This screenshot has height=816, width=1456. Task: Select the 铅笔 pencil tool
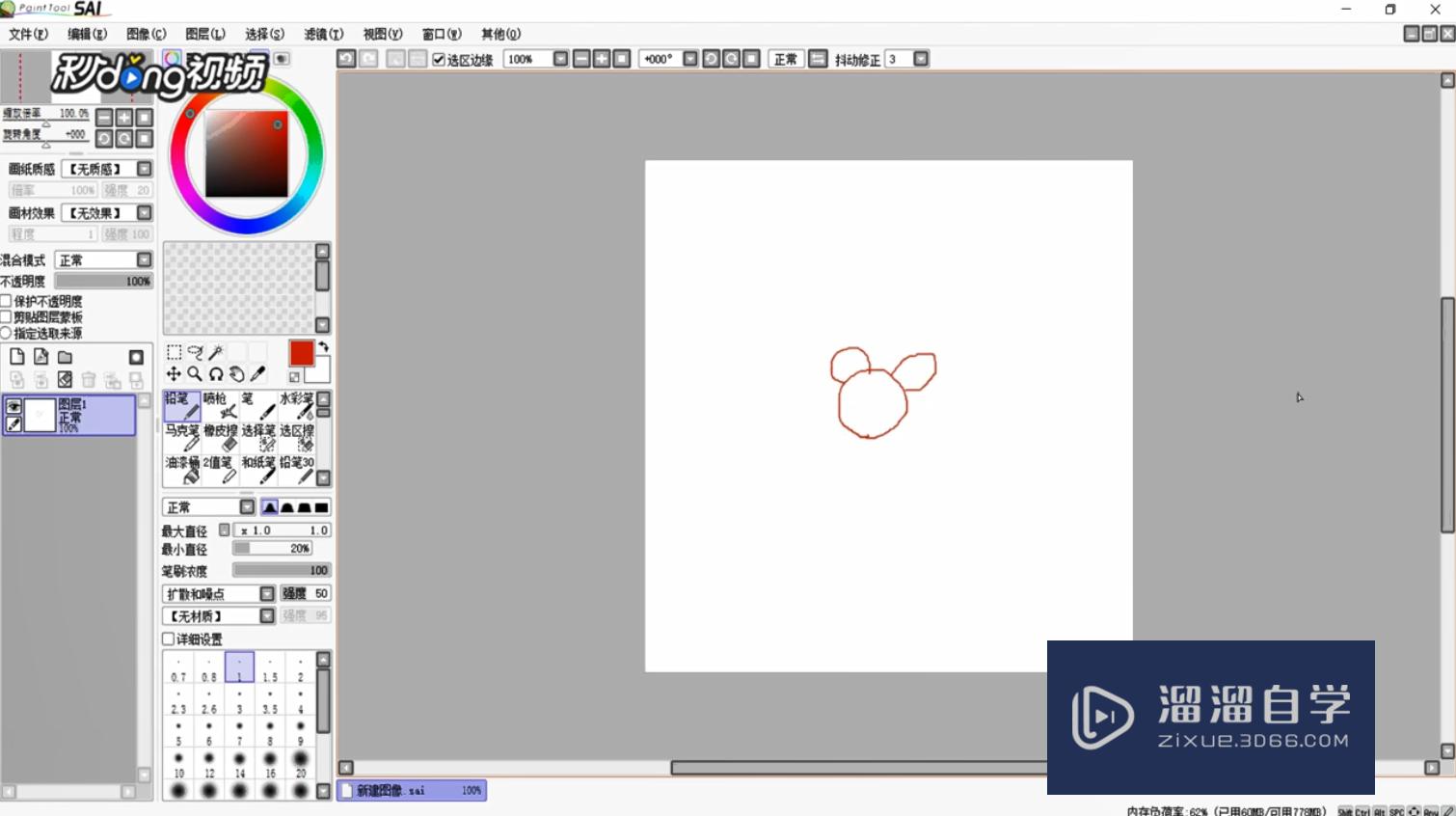pos(181,406)
